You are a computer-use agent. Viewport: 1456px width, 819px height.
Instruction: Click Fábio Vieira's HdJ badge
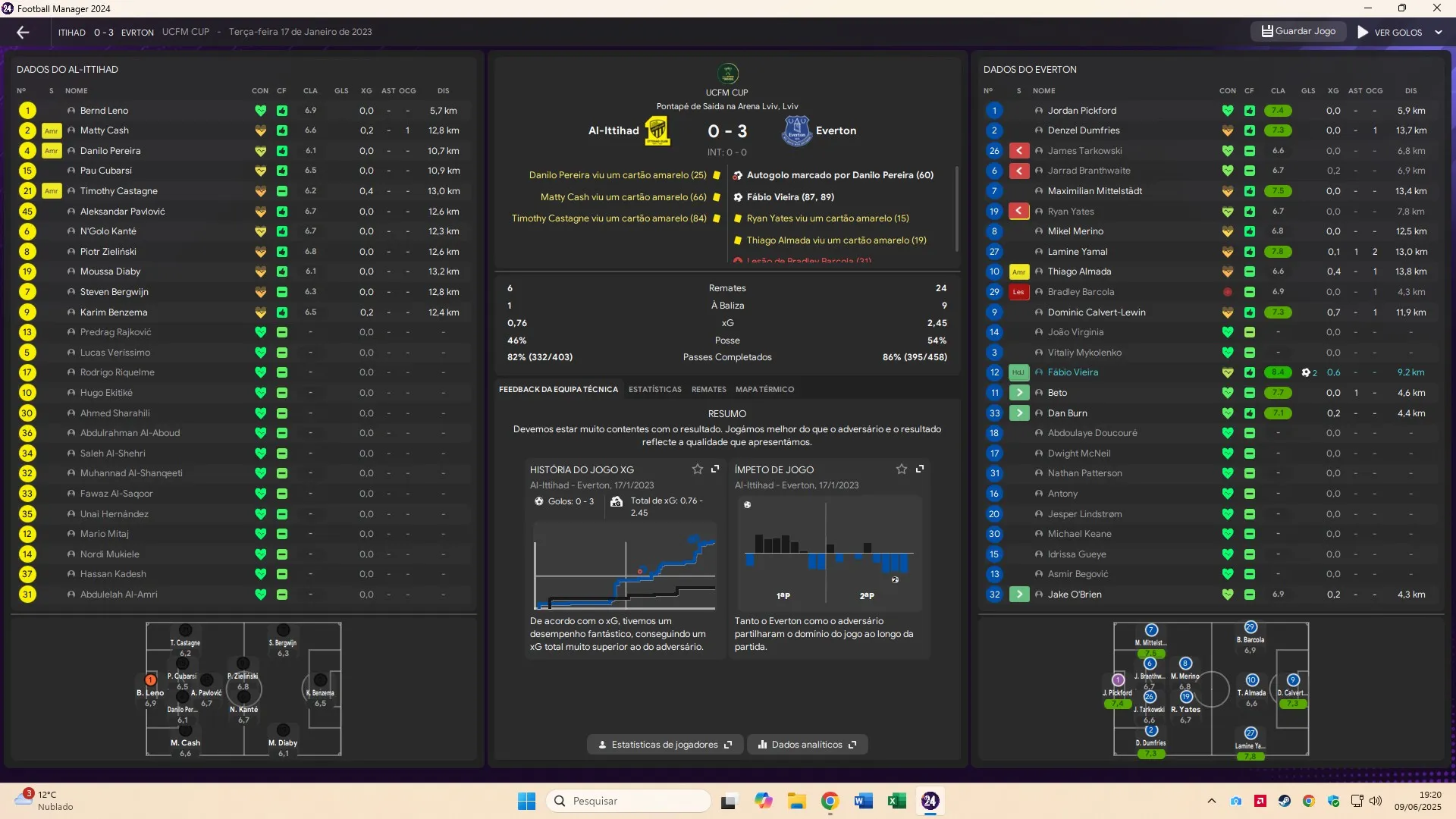pos(1018,372)
